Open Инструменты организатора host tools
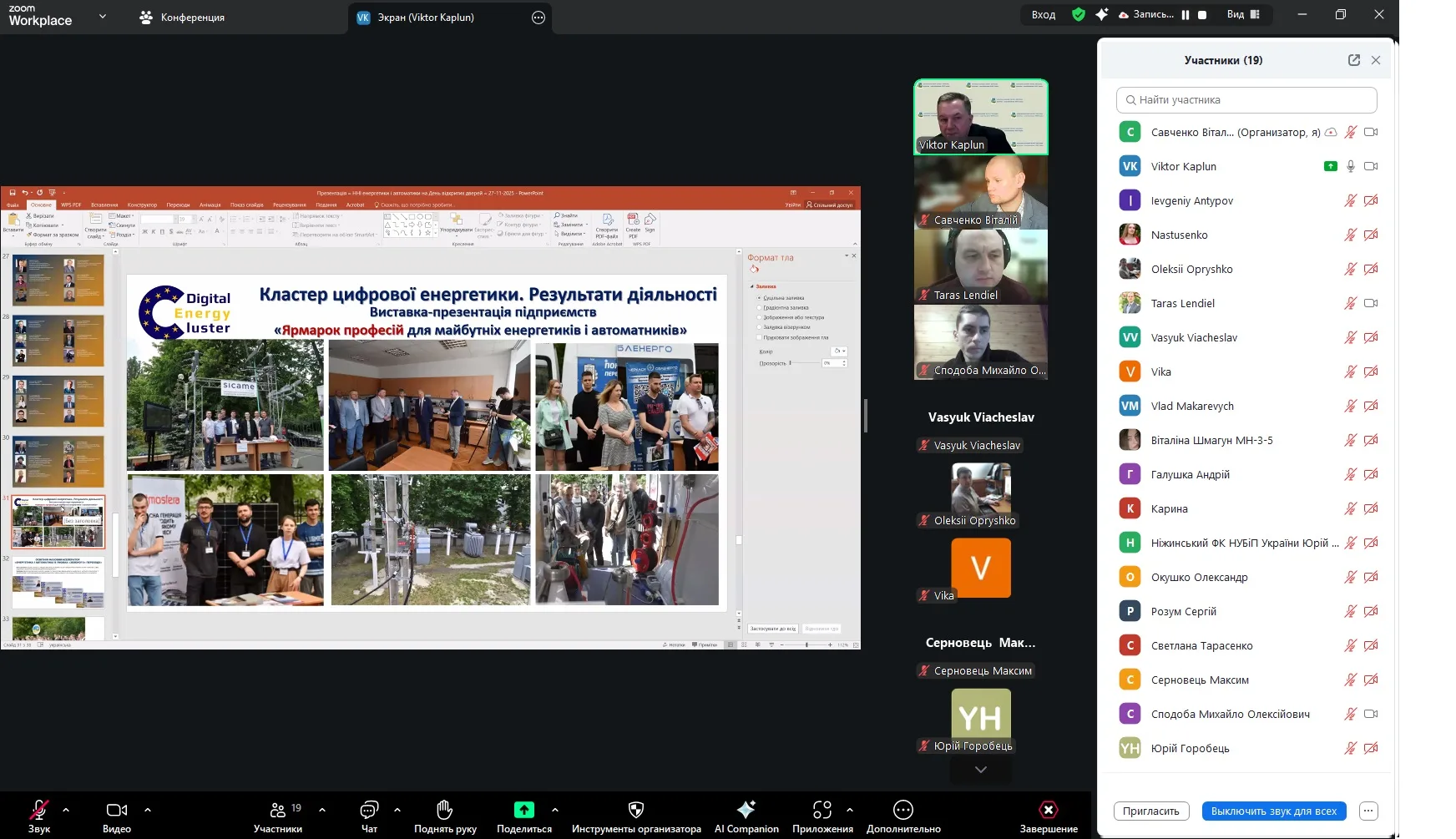Image resolution: width=1456 pixels, height=839 pixels. point(636,815)
